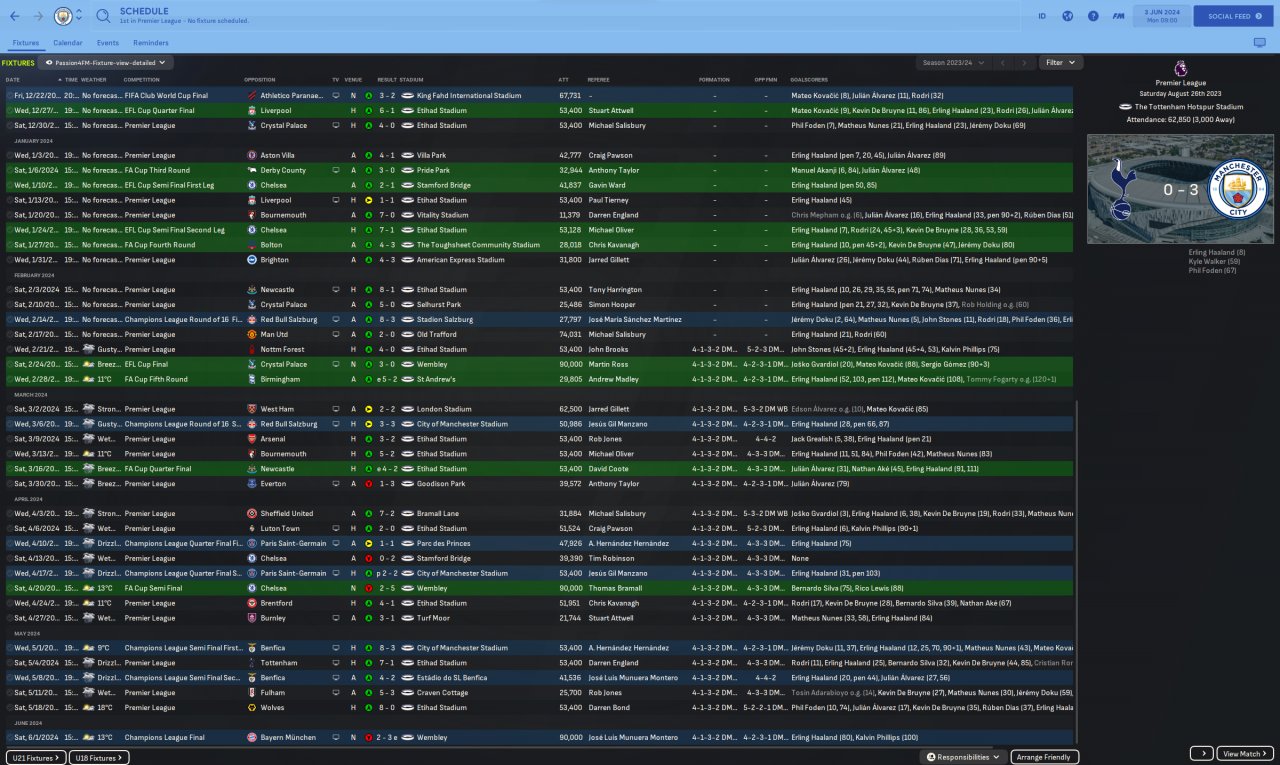Click the previous season arrow
The width and height of the screenshot is (1280, 765).
1003,62
